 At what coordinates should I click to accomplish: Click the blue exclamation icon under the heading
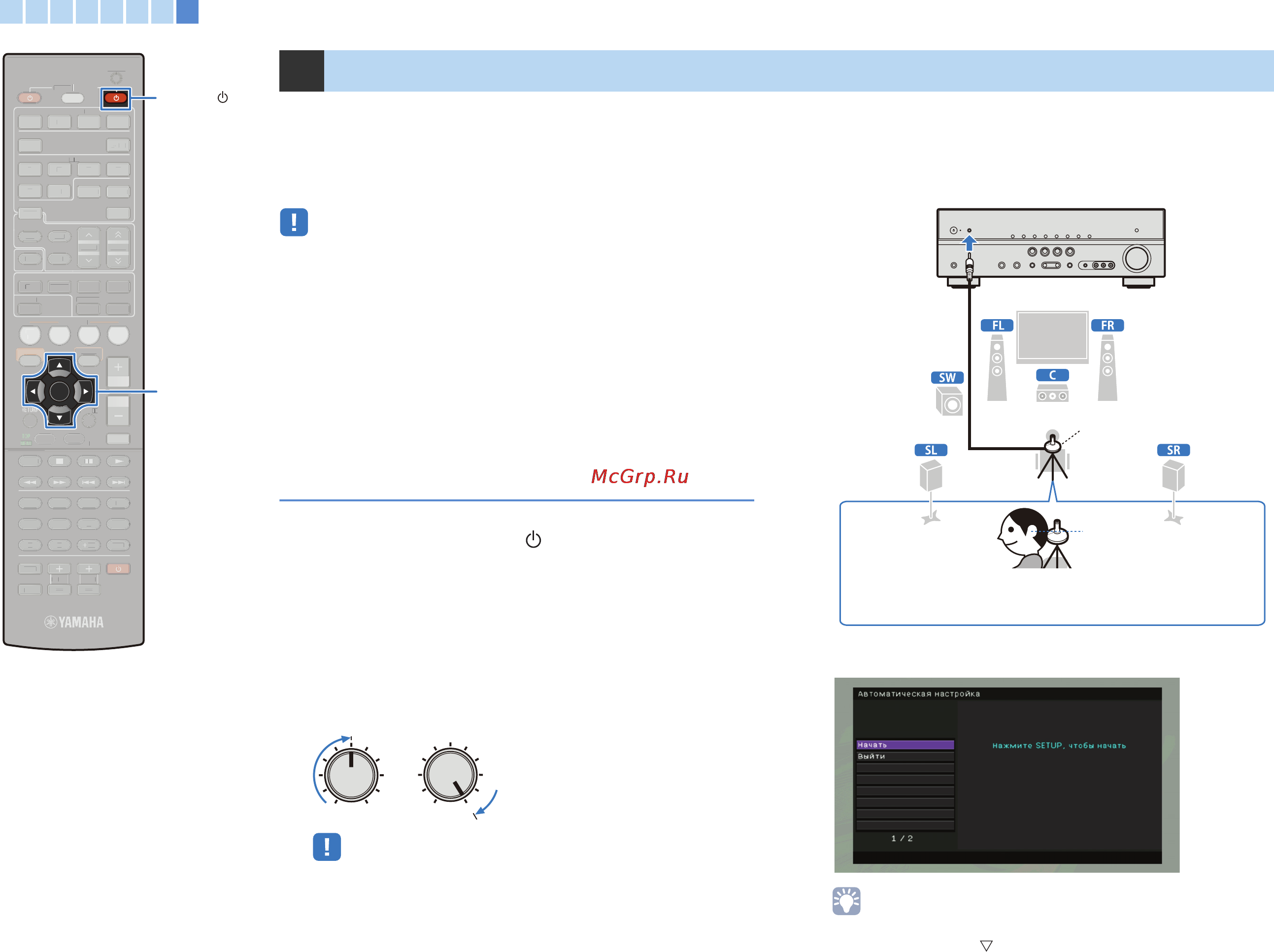coord(294,222)
